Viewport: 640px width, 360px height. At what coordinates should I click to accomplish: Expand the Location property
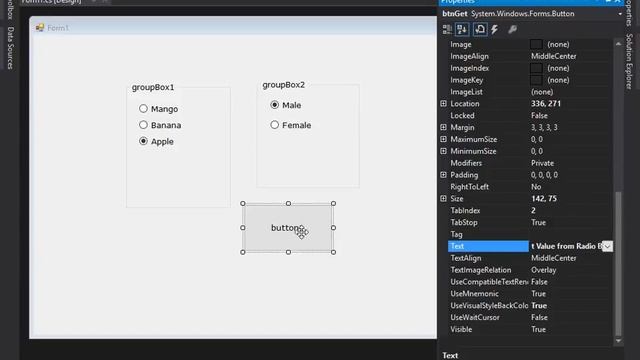click(x=444, y=104)
